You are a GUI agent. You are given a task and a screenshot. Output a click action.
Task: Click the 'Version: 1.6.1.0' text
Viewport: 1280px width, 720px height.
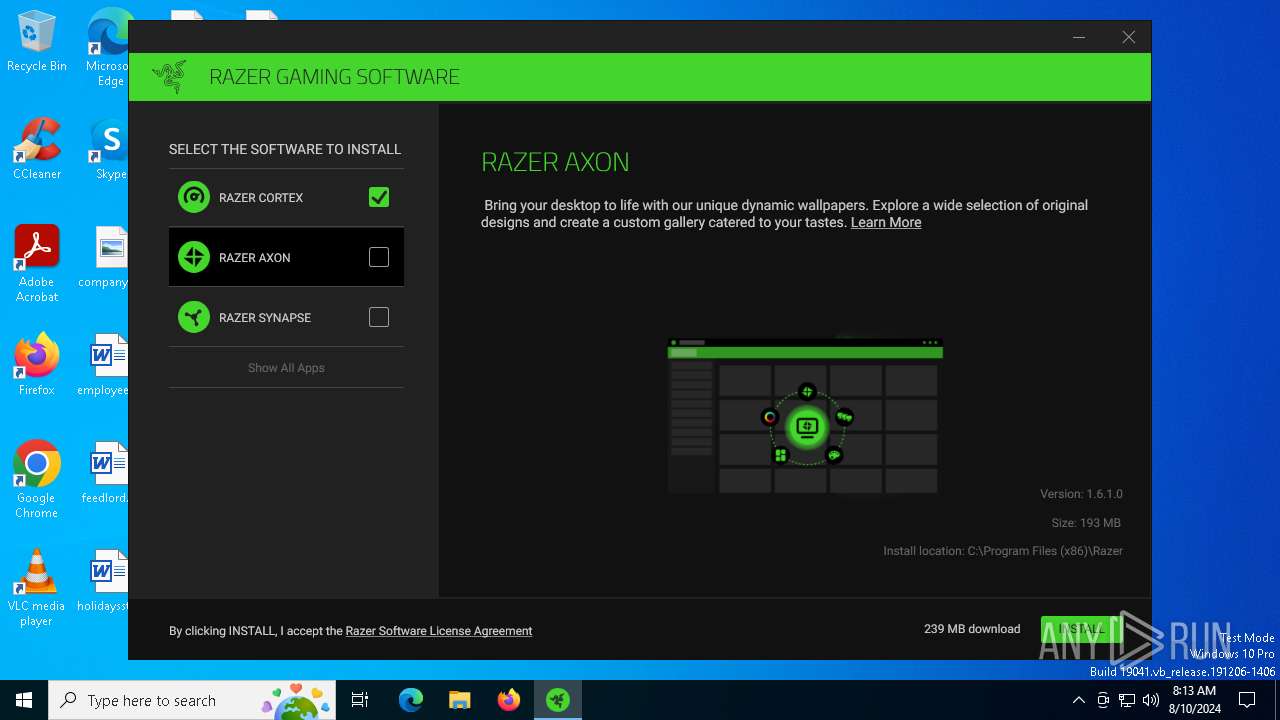[x=1081, y=494]
